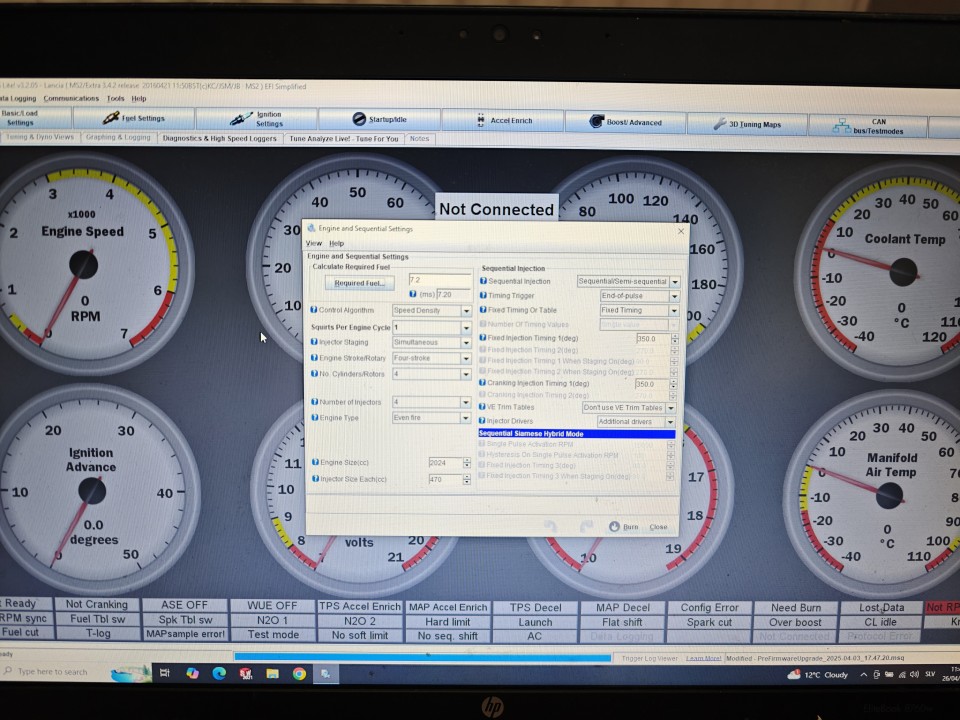The image size is (960, 720).
Task: Increment the Engine Size(cc) spinner
Action: click(x=467, y=460)
